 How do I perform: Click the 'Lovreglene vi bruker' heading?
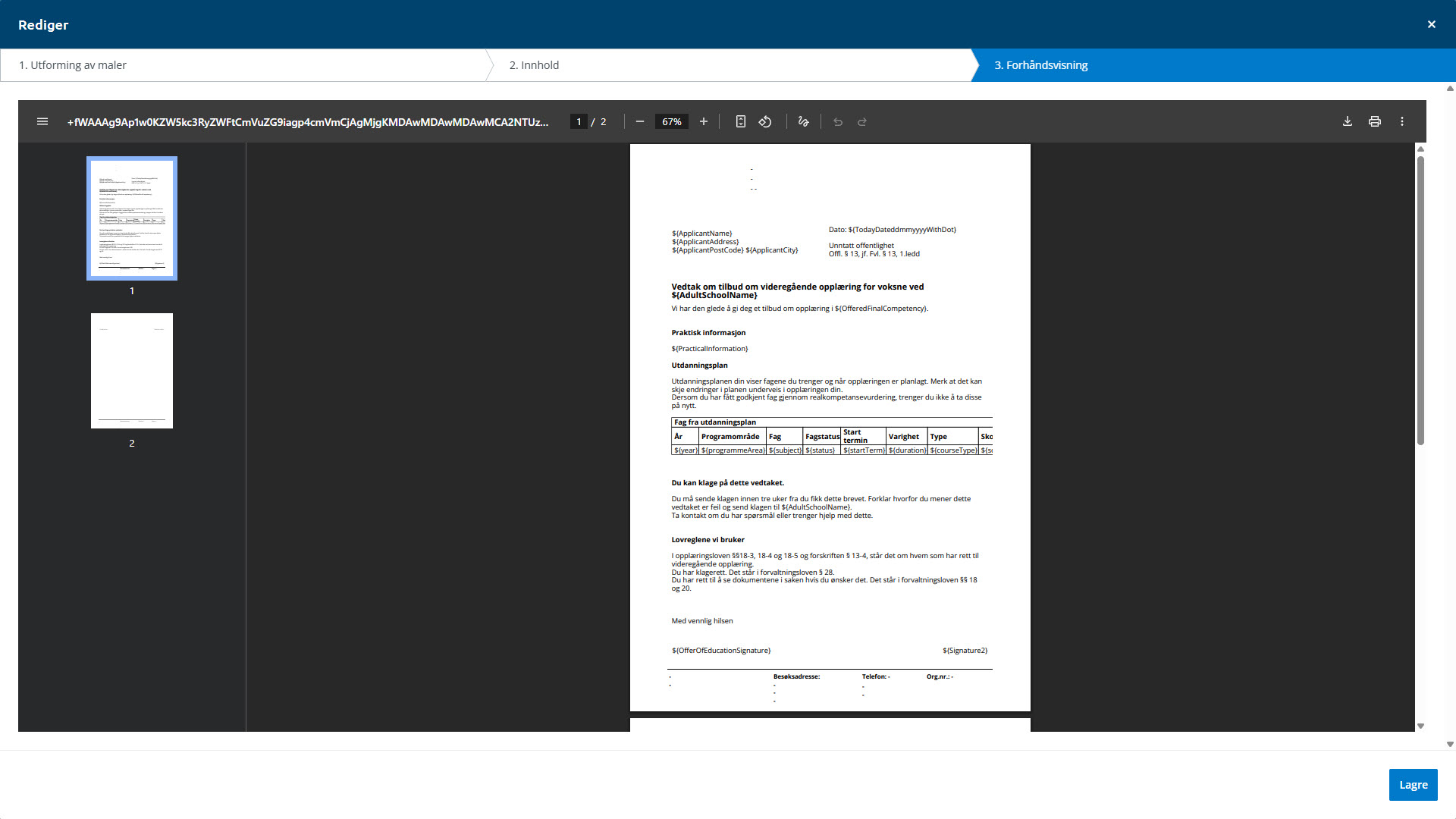[708, 540]
